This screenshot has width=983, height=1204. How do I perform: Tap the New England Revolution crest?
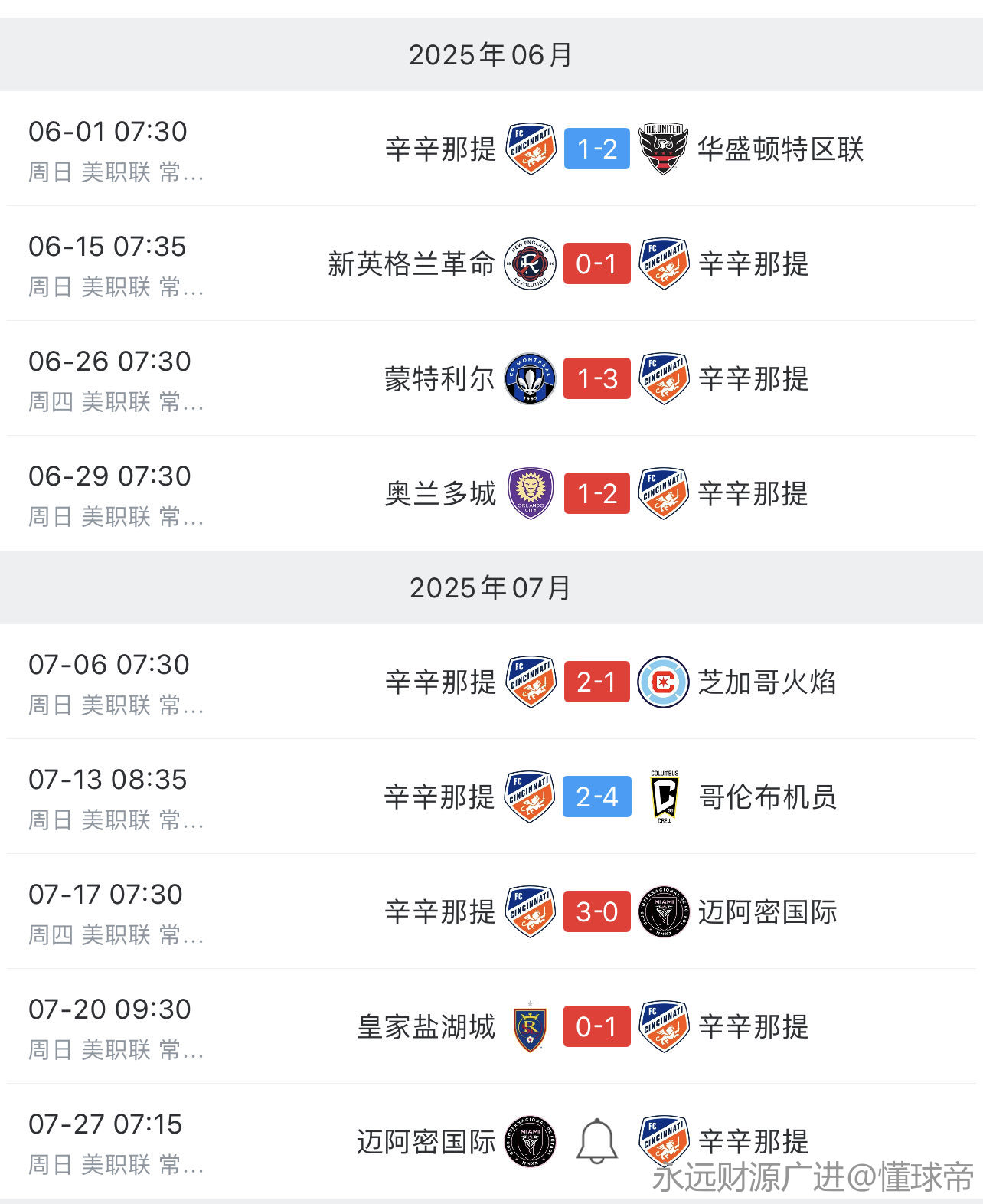coord(530,263)
